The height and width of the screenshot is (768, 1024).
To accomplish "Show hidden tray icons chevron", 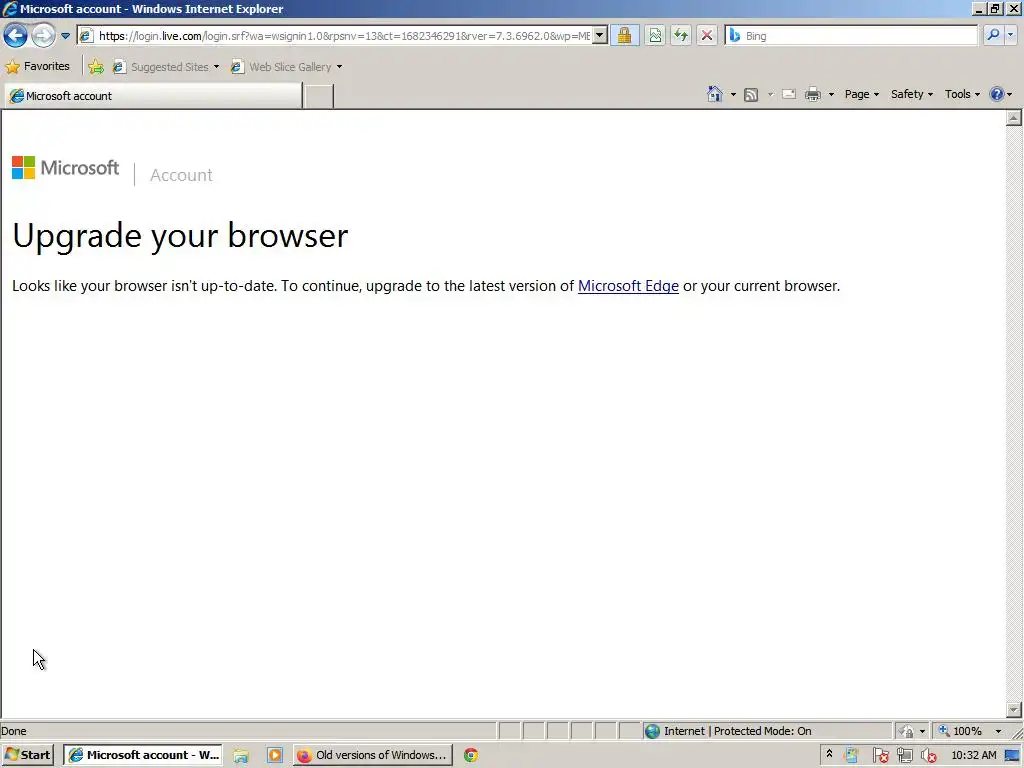I will click(829, 754).
